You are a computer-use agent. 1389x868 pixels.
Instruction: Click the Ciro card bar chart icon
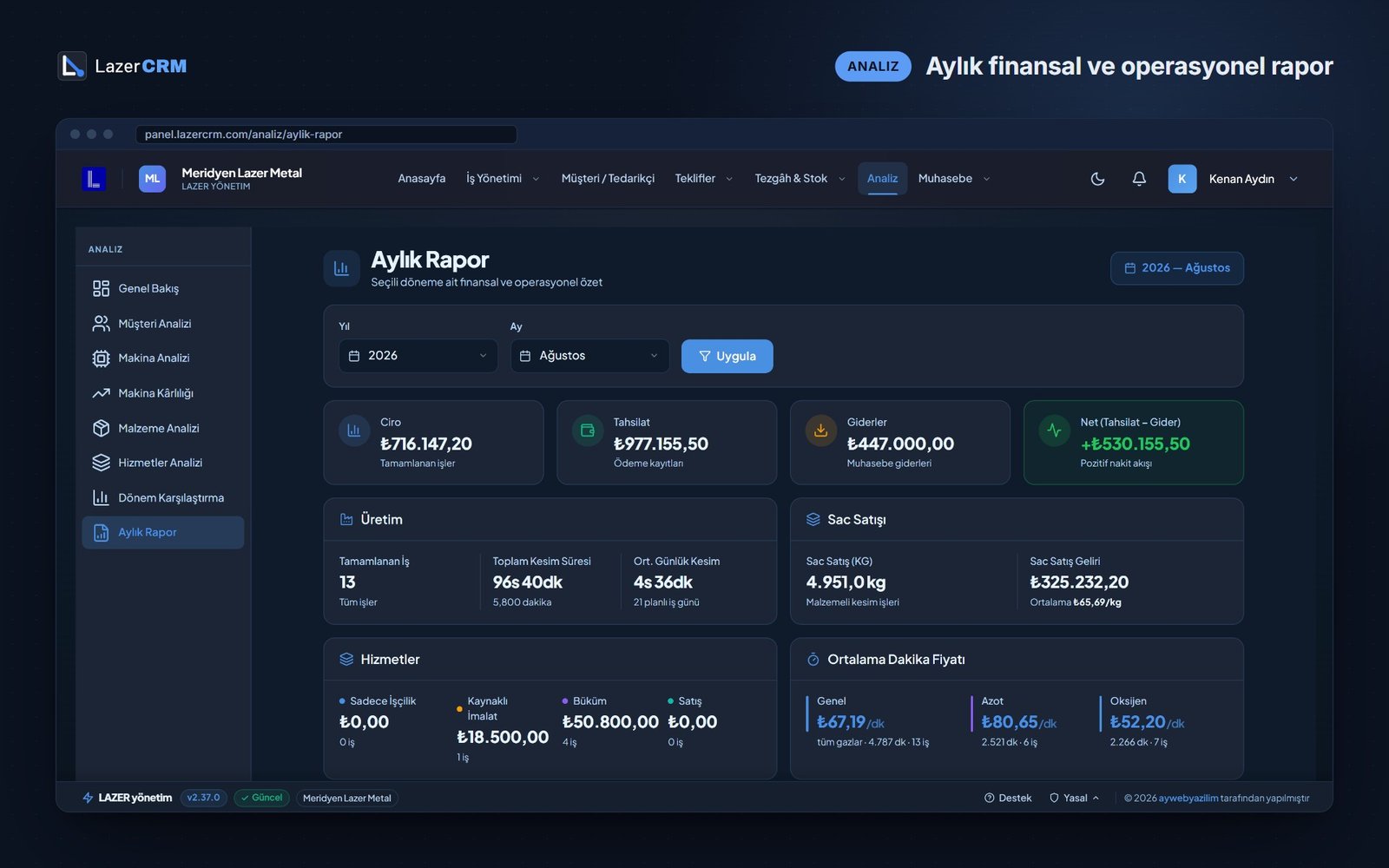tap(354, 431)
